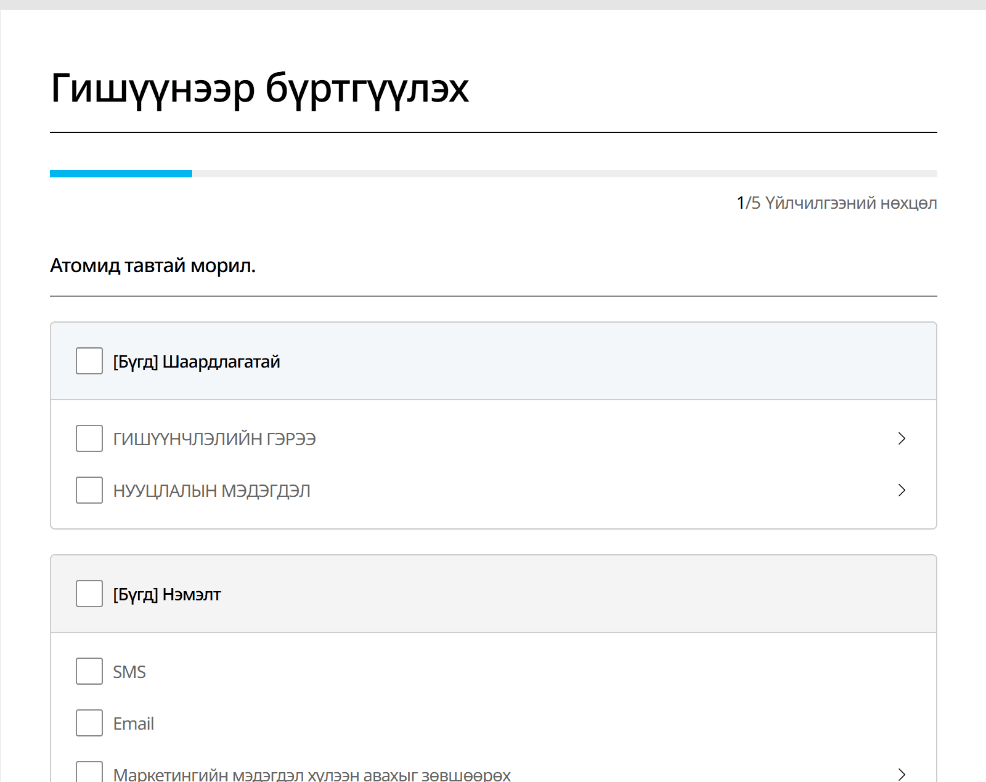Click the Email label text
The image size is (986, 782).
(x=133, y=724)
